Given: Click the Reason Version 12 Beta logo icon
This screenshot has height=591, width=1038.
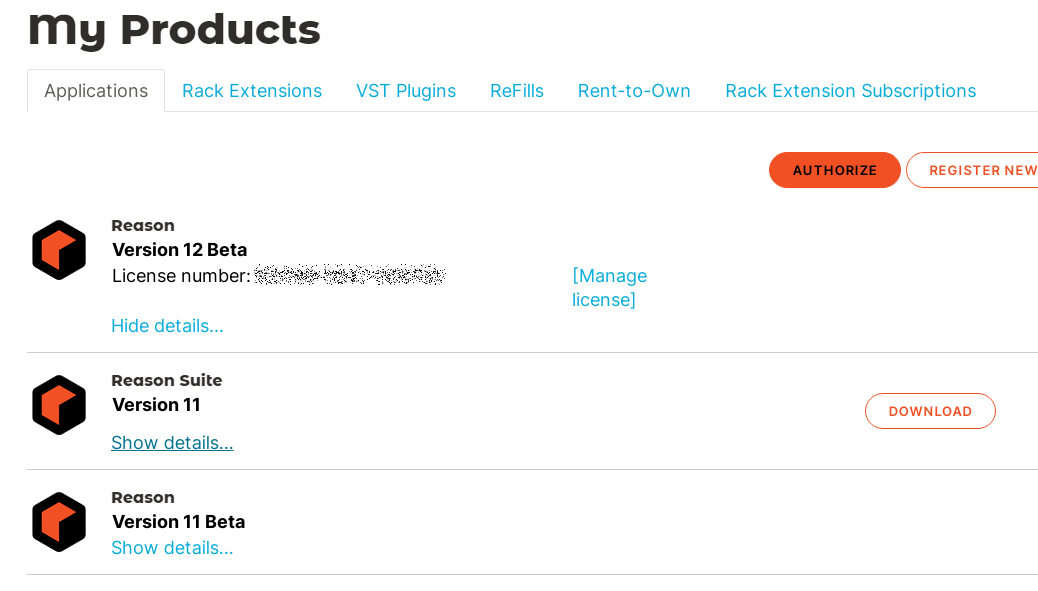Looking at the screenshot, I should [59, 250].
